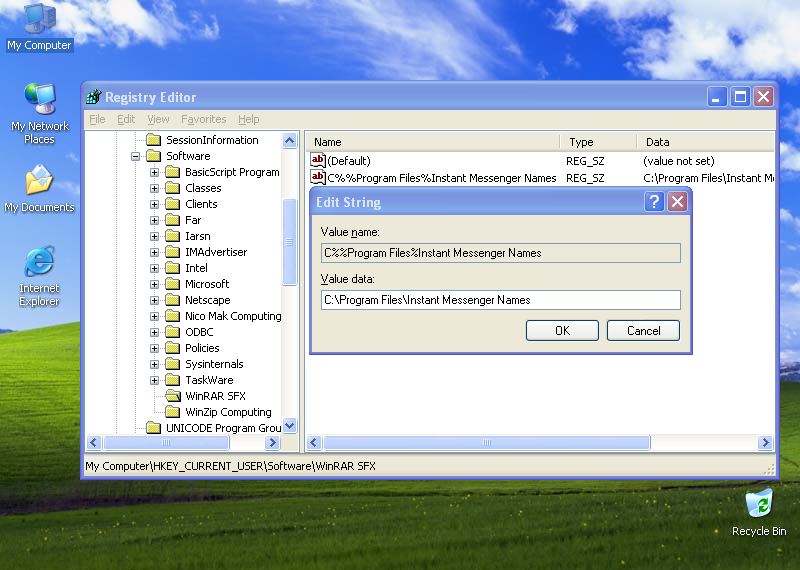
Task: Click the IMAdvertiser folder icon
Action: (172, 252)
